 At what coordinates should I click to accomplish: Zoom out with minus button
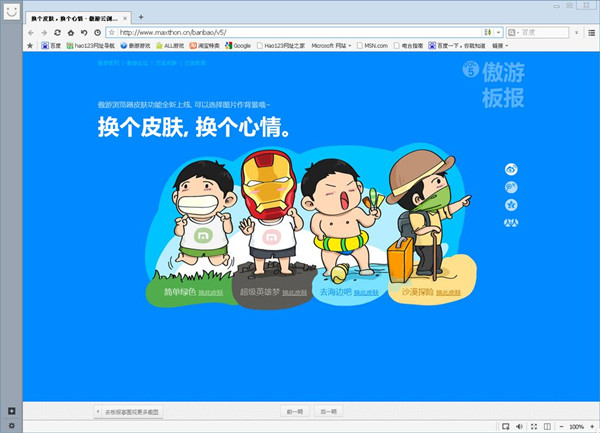[x=561, y=426]
